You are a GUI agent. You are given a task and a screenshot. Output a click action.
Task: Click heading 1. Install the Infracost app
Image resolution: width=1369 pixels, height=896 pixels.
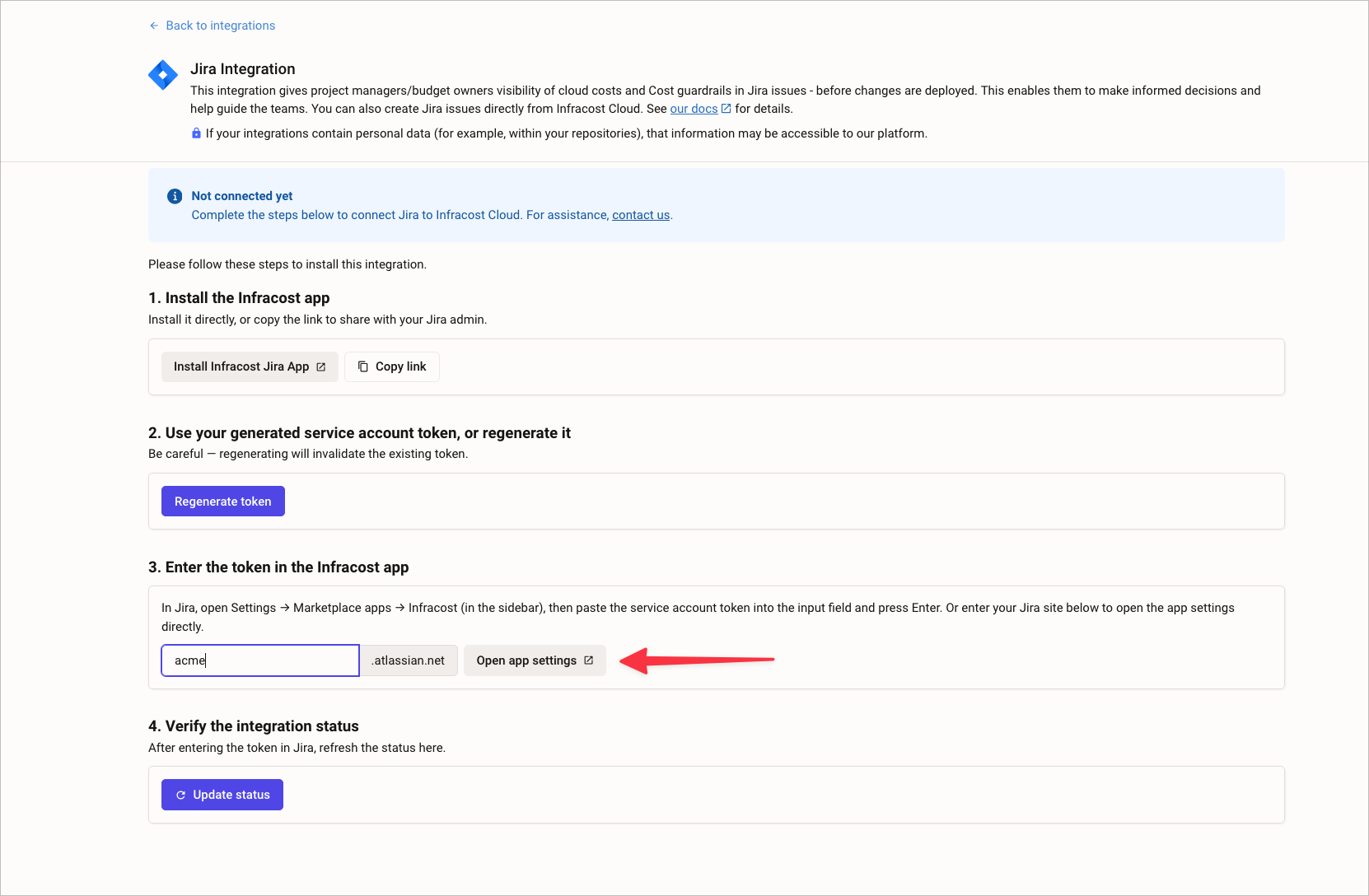[x=239, y=298]
